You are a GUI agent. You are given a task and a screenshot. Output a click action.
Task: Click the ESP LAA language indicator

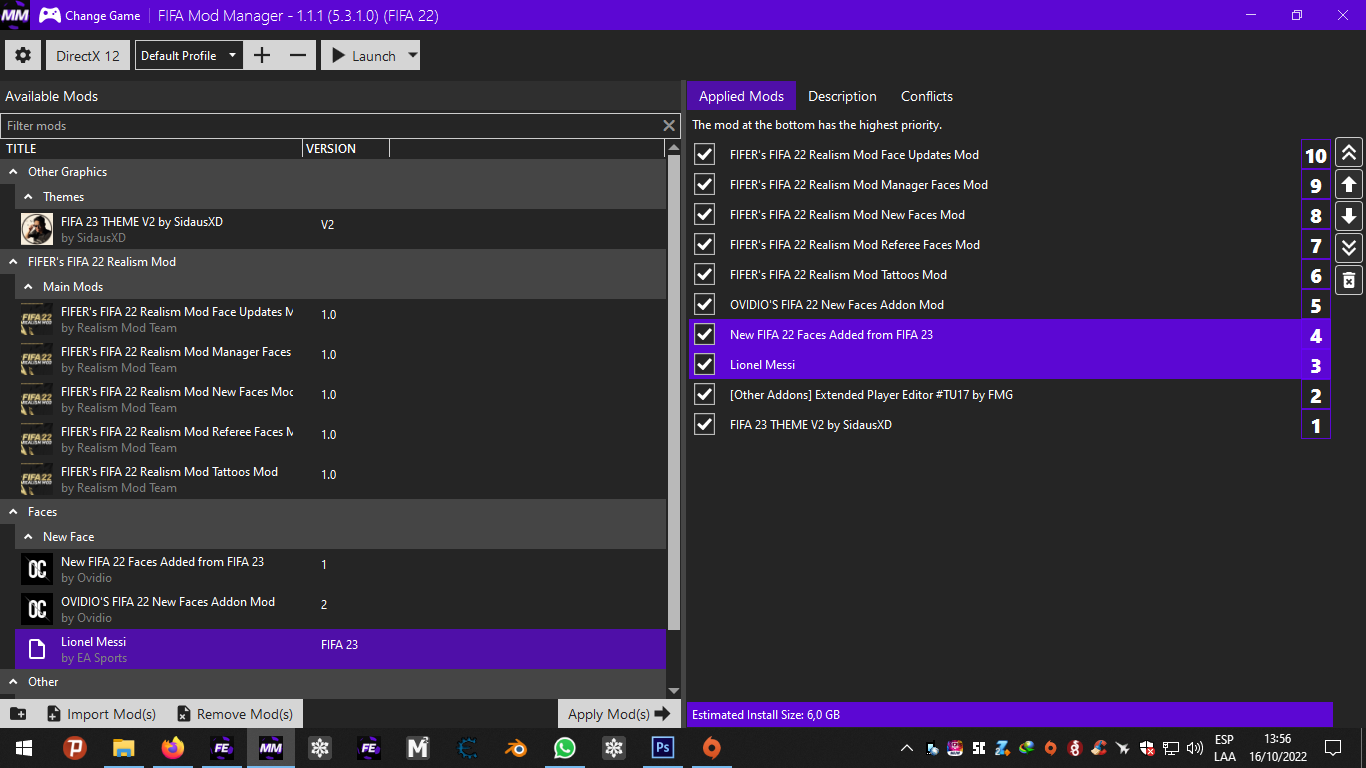1224,748
